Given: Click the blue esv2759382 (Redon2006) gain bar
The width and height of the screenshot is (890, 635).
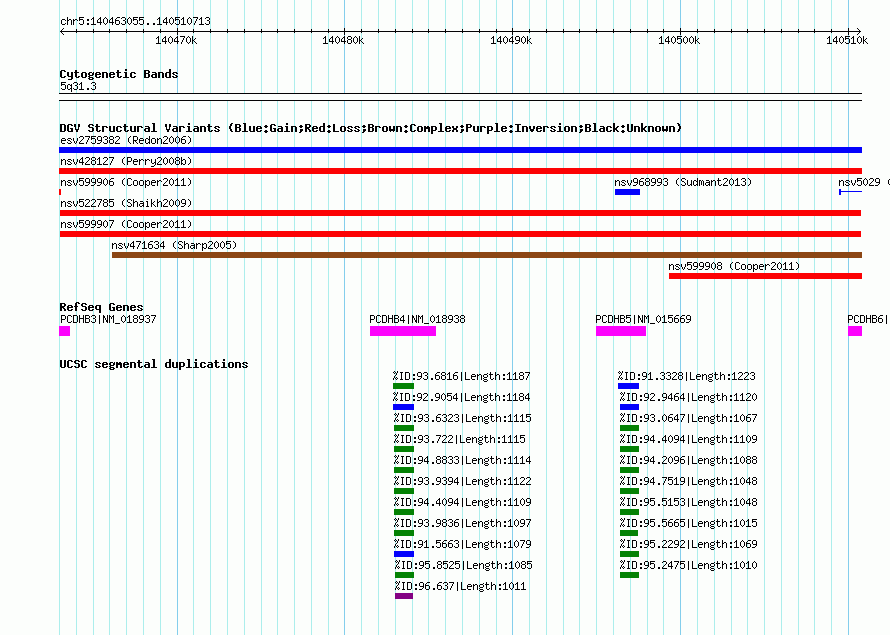Looking at the screenshot, I should pos(460,150).
